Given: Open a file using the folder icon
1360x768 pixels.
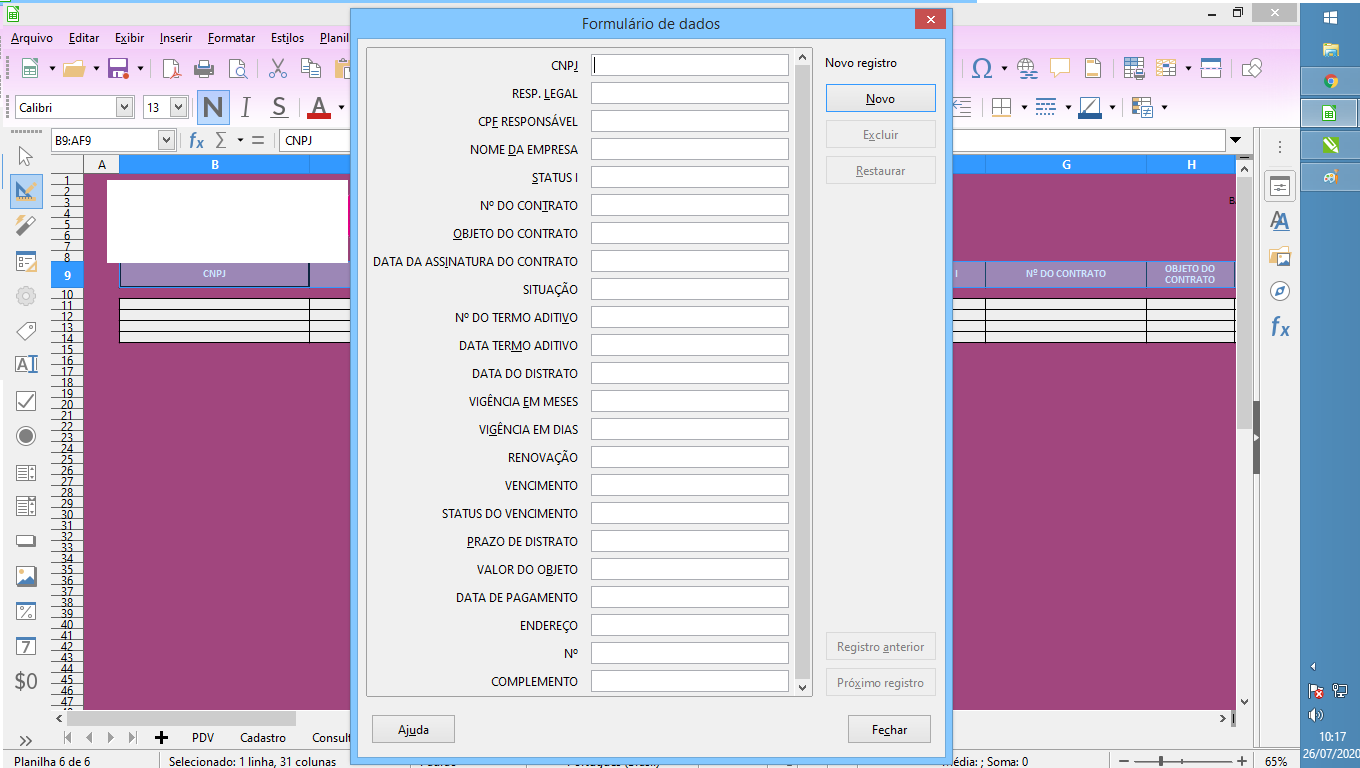Looking at the screenshot, I should coord(73,68).
